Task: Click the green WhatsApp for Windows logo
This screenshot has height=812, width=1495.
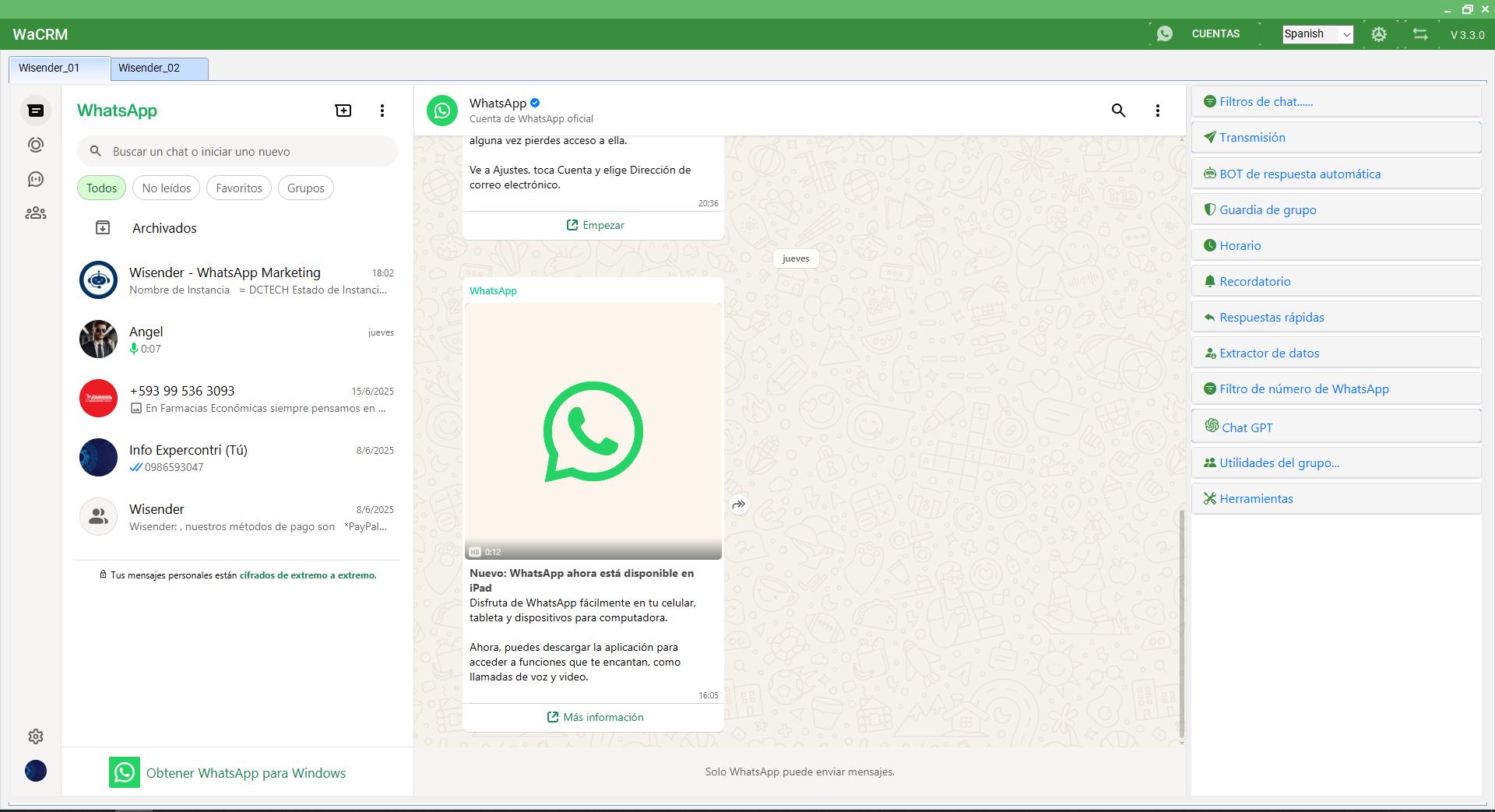Action: (125, 772)
